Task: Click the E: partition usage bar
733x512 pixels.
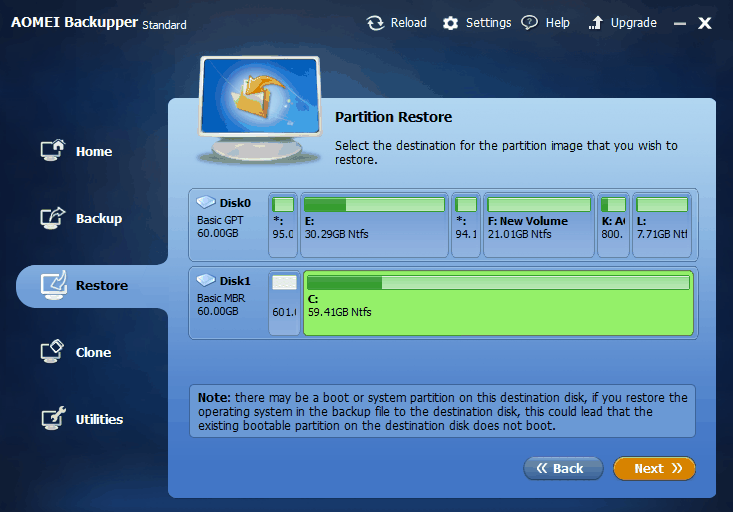Action: click(374, 204)
